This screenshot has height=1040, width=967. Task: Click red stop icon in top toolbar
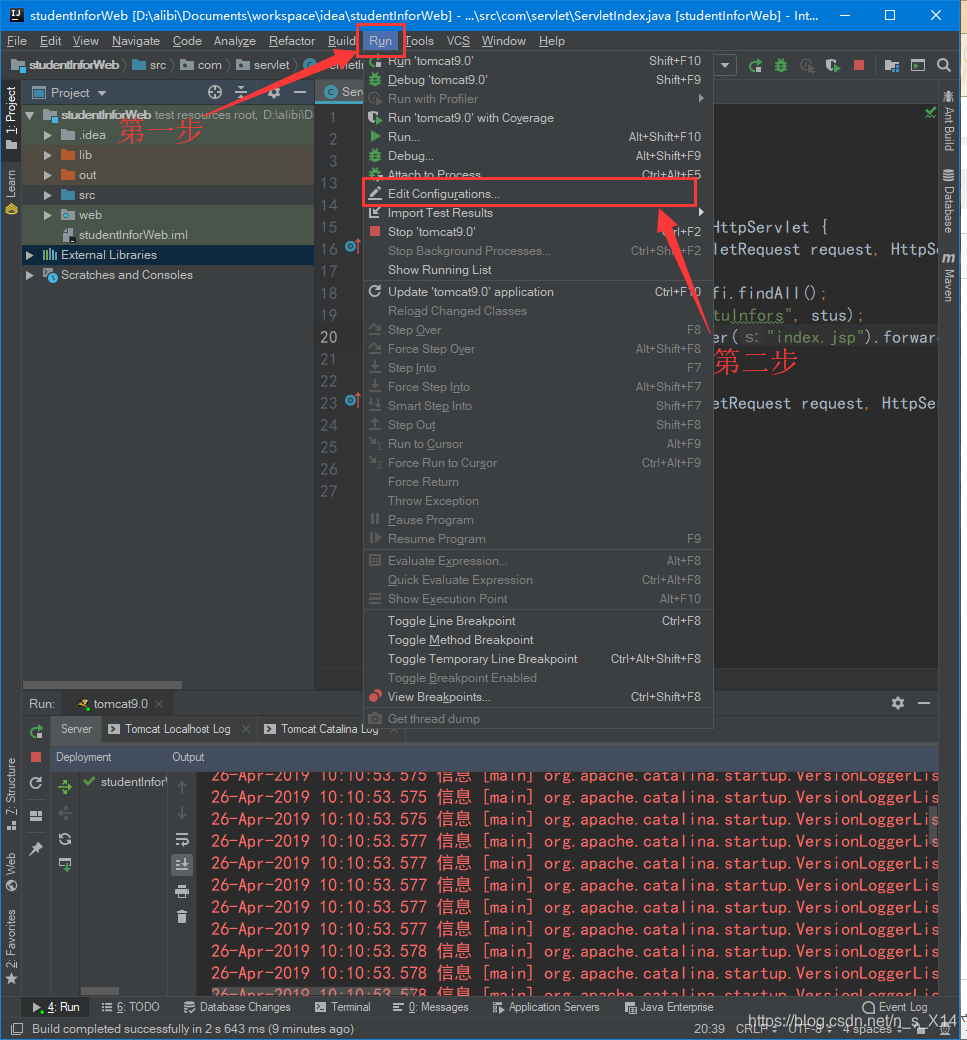pos(859,65)
